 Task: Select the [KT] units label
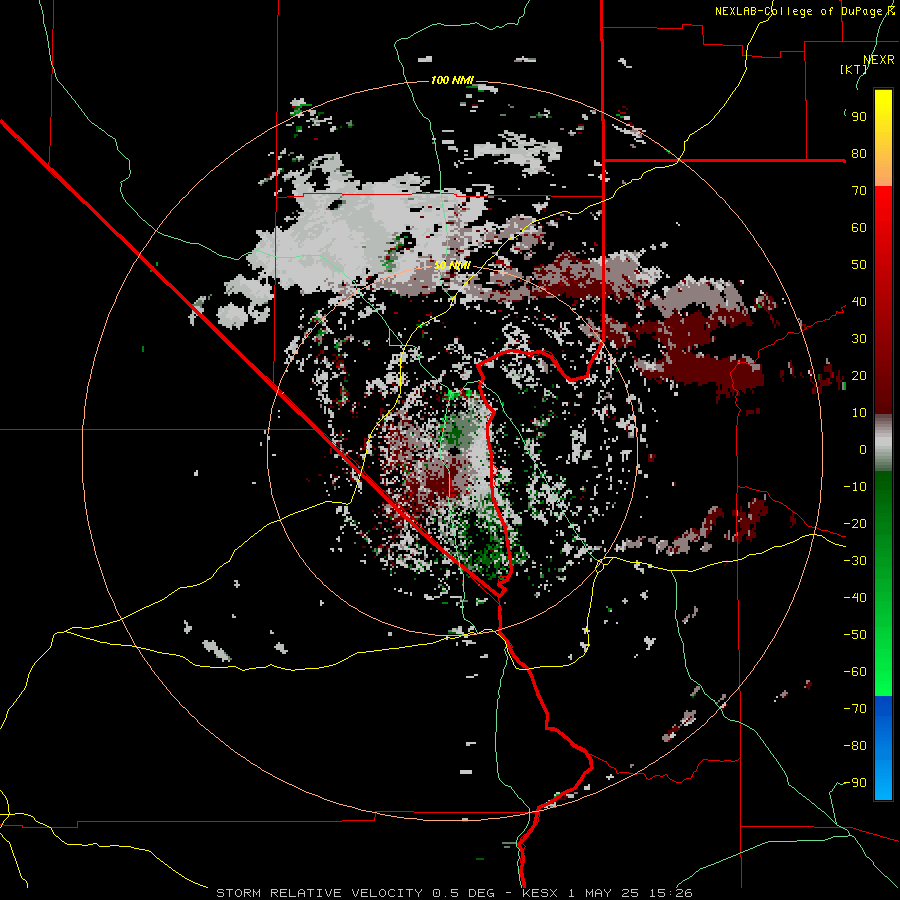854,69
